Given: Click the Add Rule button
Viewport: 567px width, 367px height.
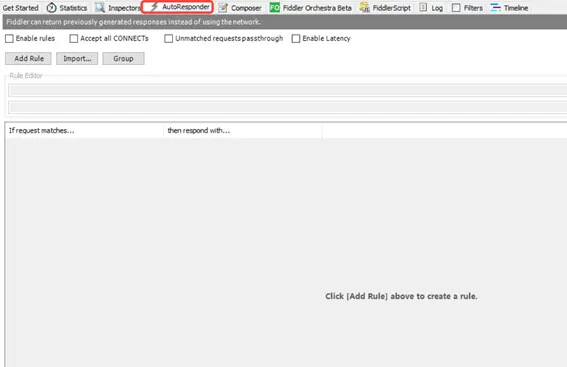Looking at the screenshot, I should pos(28,59).
